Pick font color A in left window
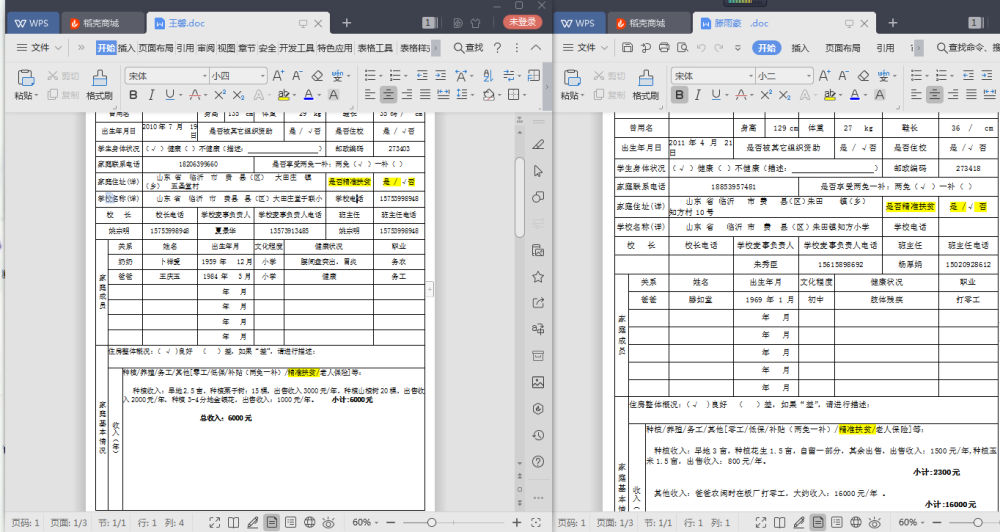The image size is (1000, 532). [308, 94]
